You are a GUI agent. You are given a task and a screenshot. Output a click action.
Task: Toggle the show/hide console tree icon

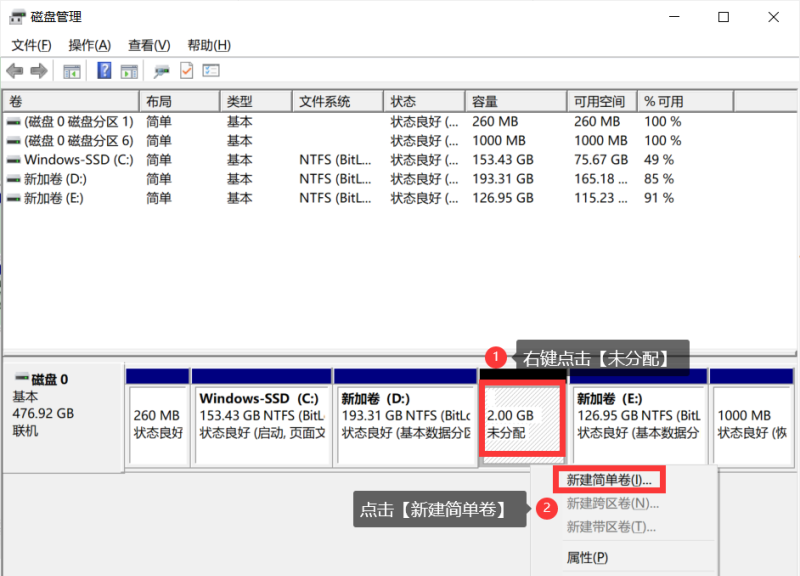[71, 71]
